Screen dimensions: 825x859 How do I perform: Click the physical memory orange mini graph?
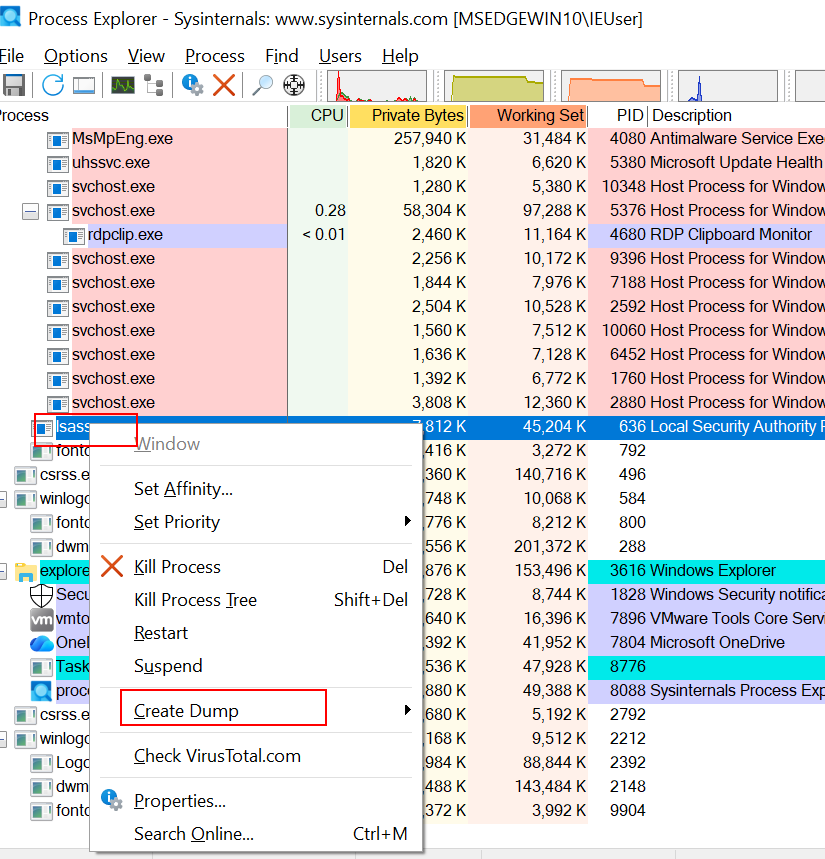coord(611,85)
